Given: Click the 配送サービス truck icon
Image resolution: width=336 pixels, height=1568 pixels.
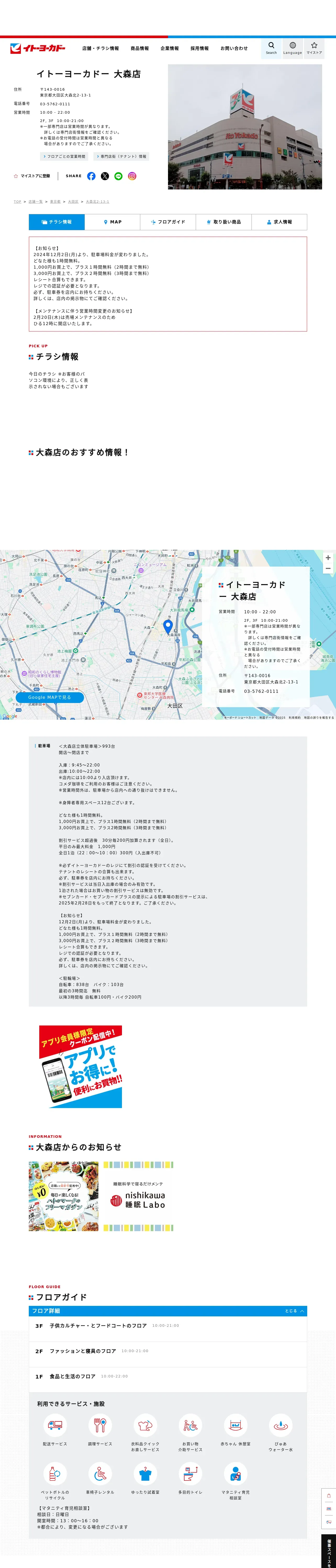Looking at the screenshot, I should click(x=55, y=1425).
